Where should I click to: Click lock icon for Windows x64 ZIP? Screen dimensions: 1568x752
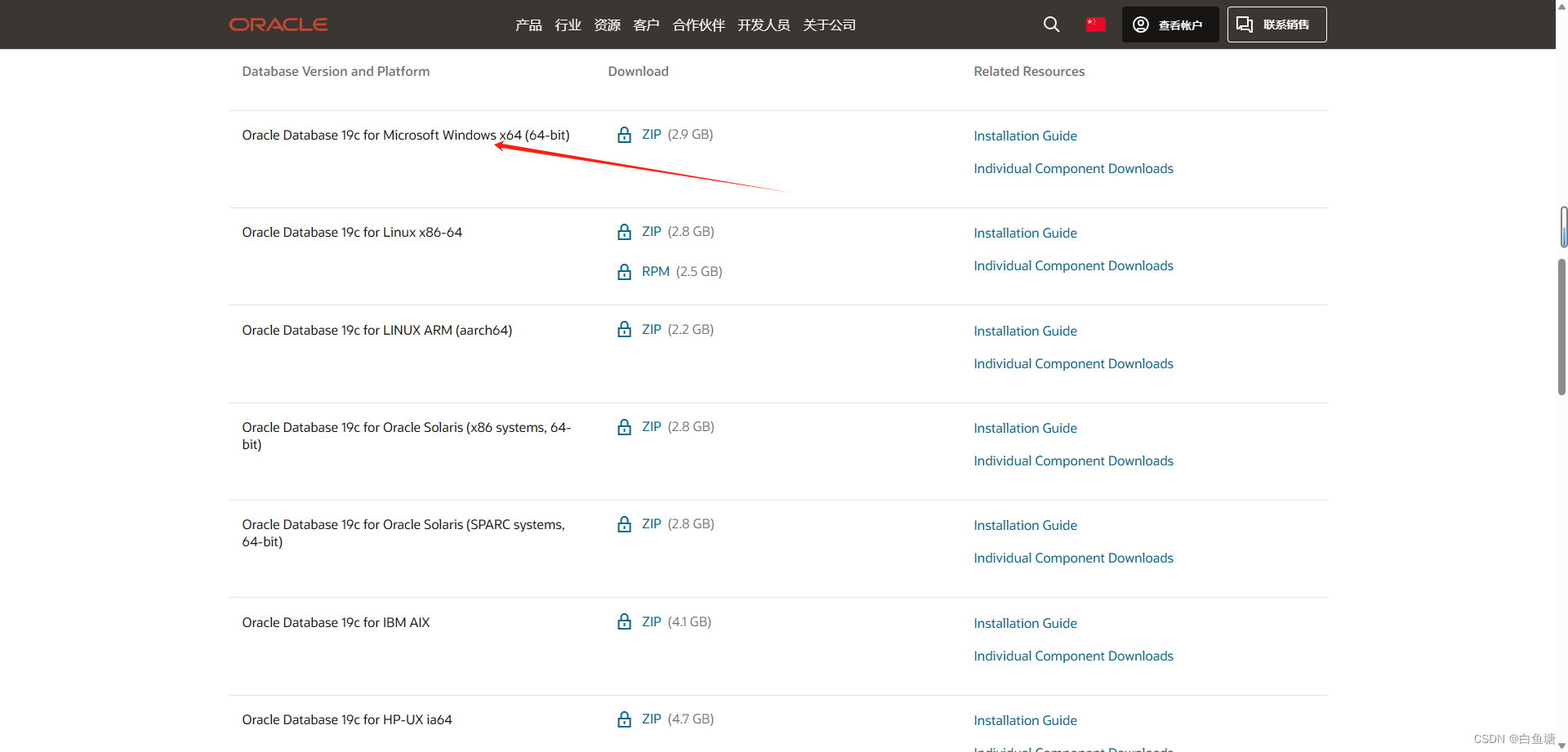coord(624,135)
